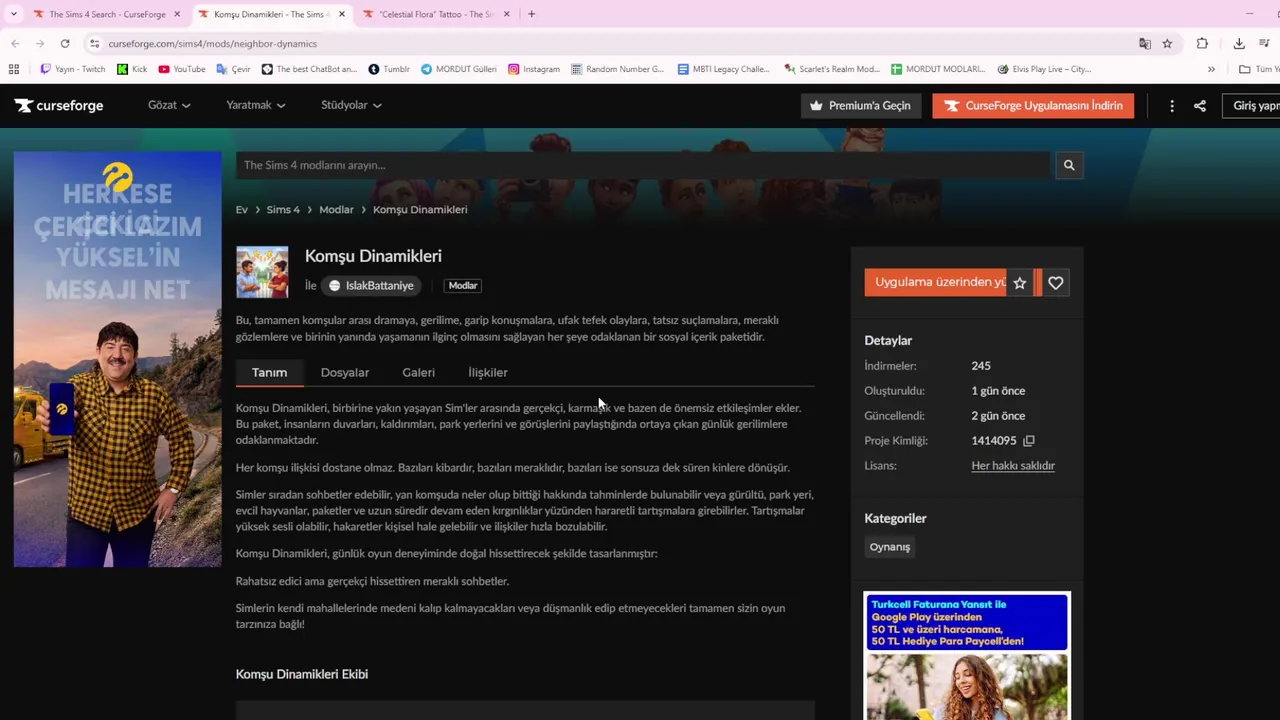Open the best ChatBot bookmark
The height and width of the screenshot is (720, 1280).
pos(309,69)
